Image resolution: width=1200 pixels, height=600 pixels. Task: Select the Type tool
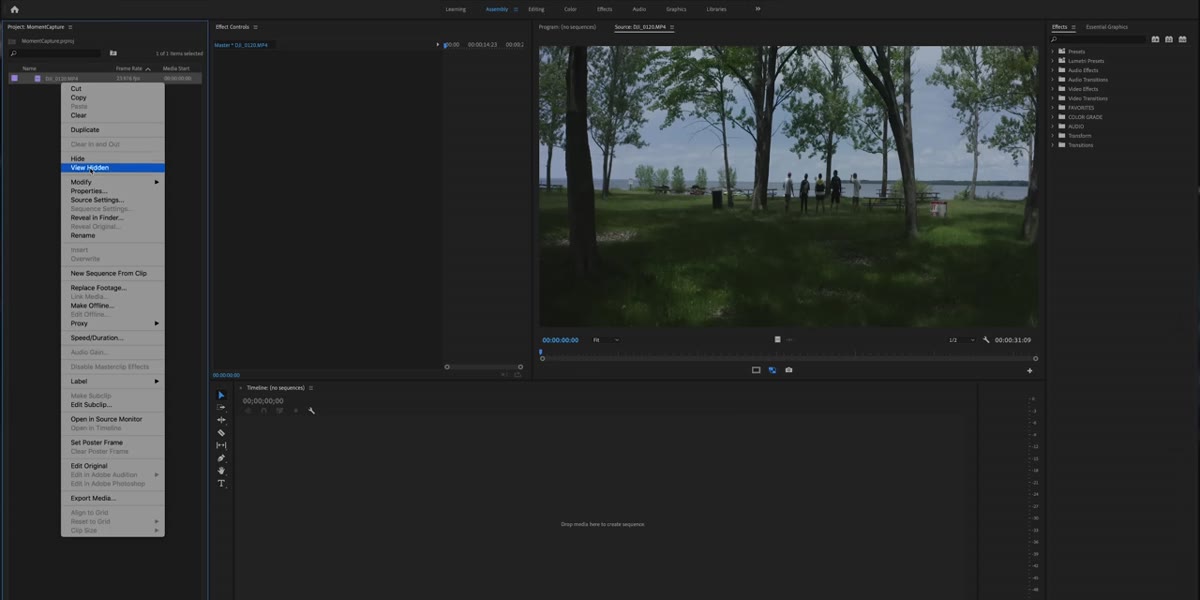[222, 483]
